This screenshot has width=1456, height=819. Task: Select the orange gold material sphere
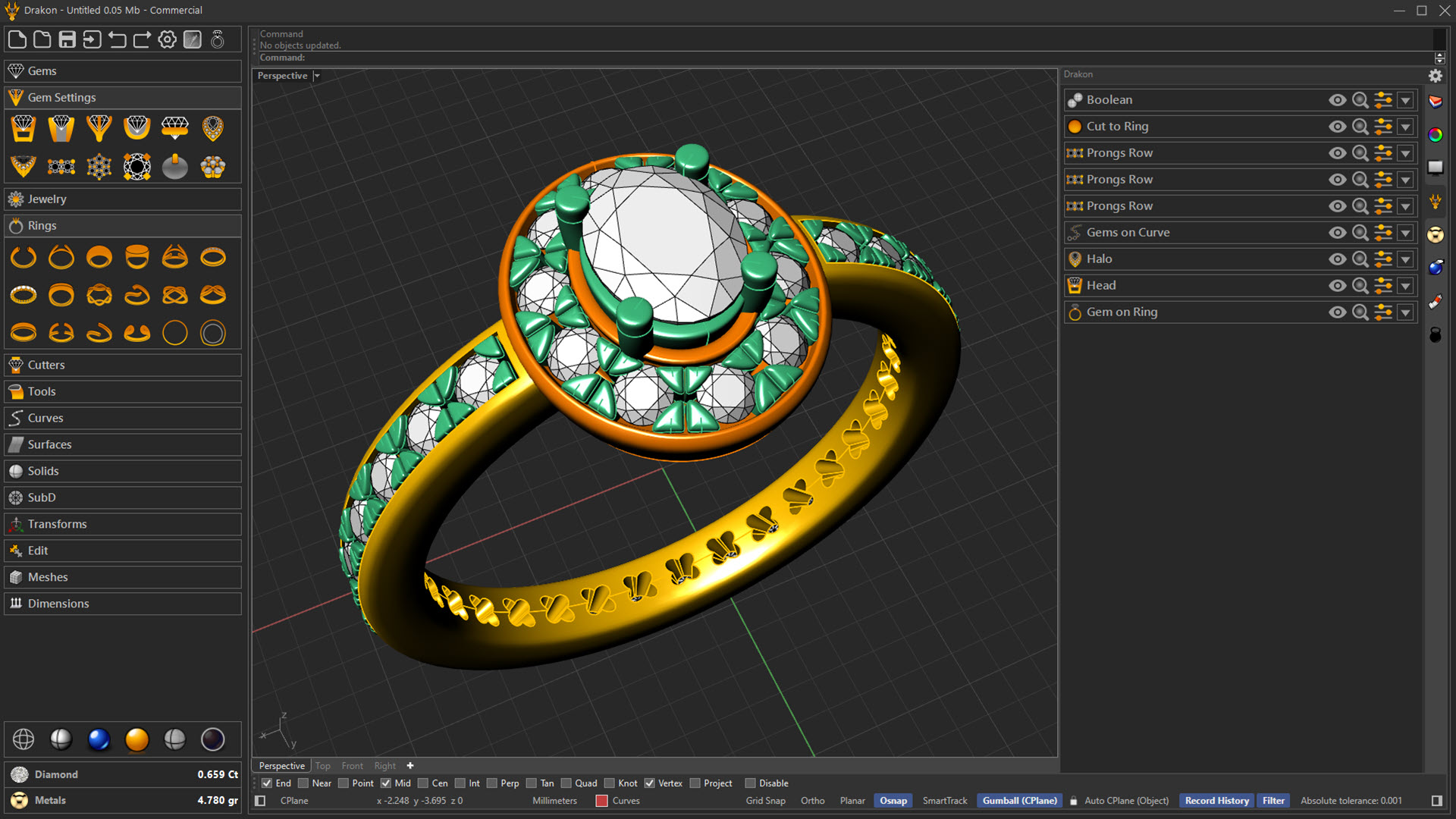[x=137, y=739]
